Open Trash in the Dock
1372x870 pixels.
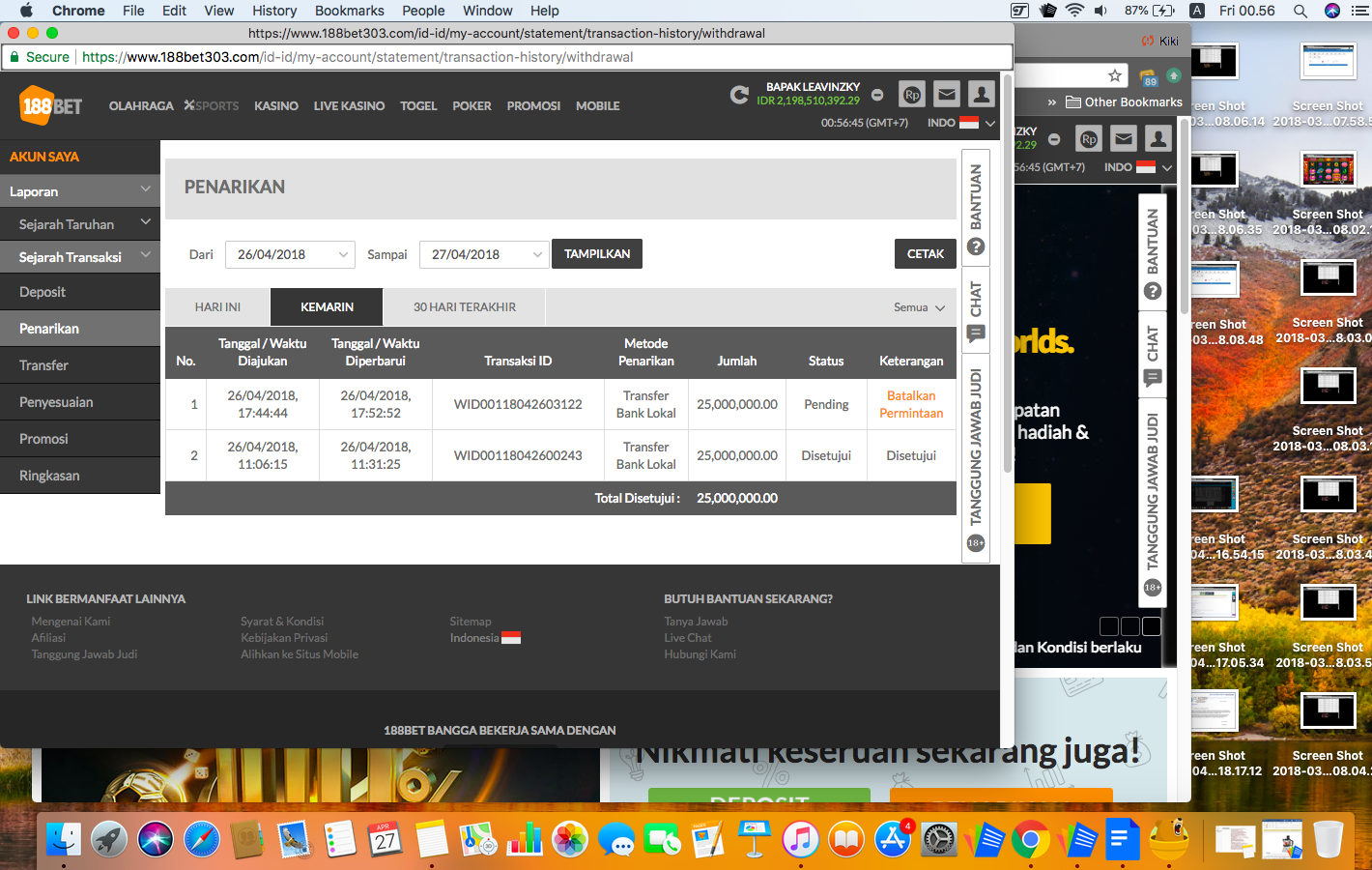[1329, 839]
